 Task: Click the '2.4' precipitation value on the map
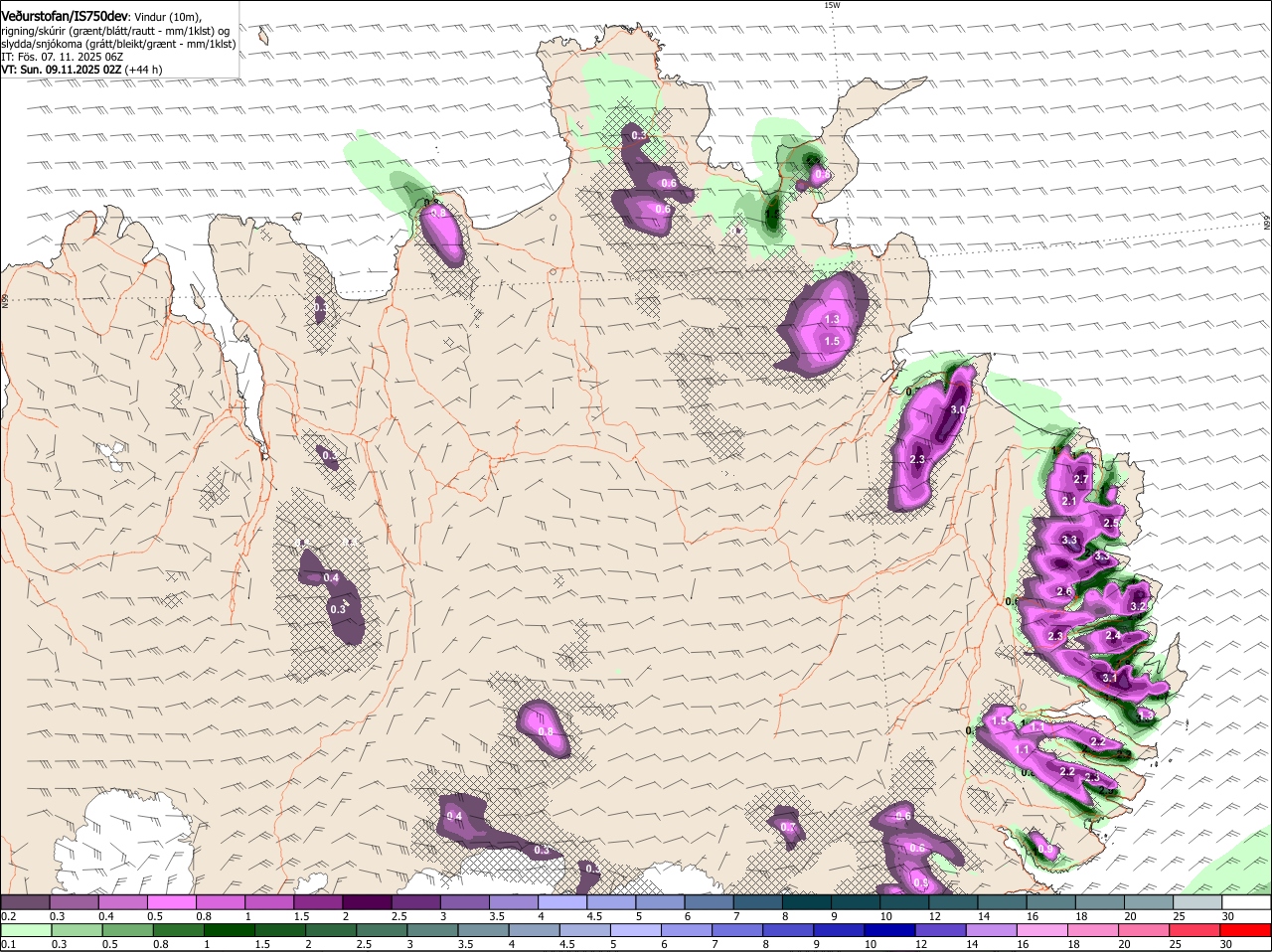pos(1113,636)
